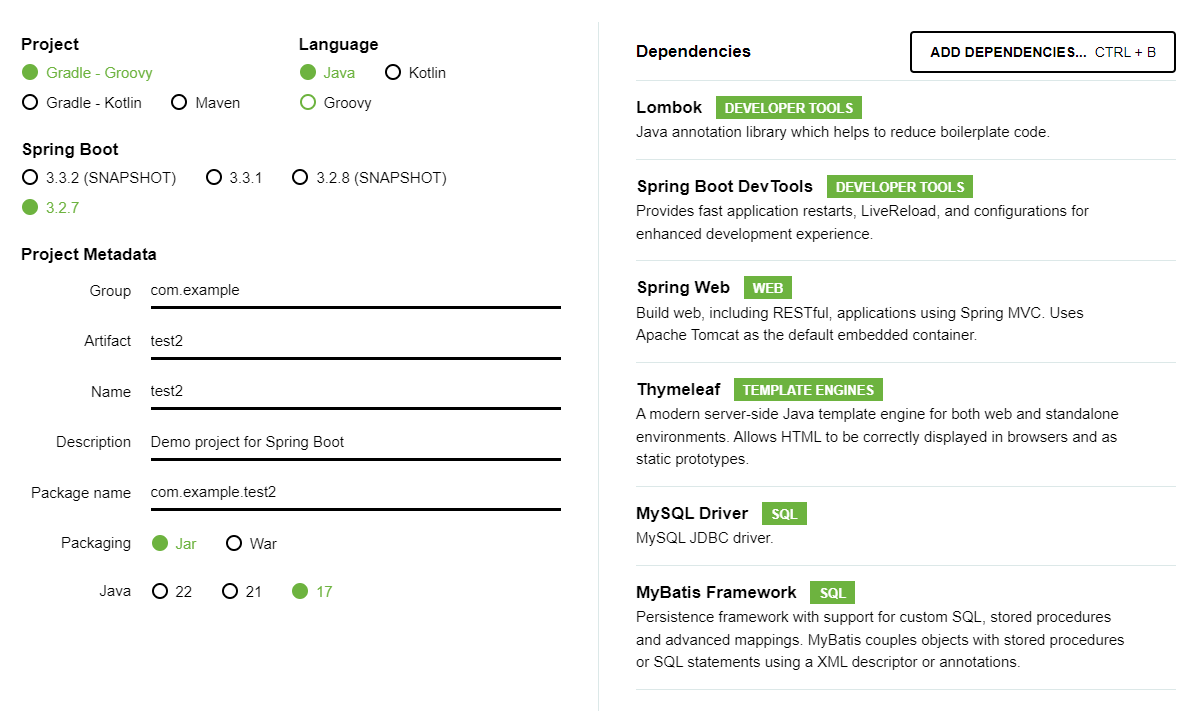Viewport: 1201px width, 711px height.
Task: Click the Thymeleaf Template Engines tag
Action: click(x=808, y=391)
